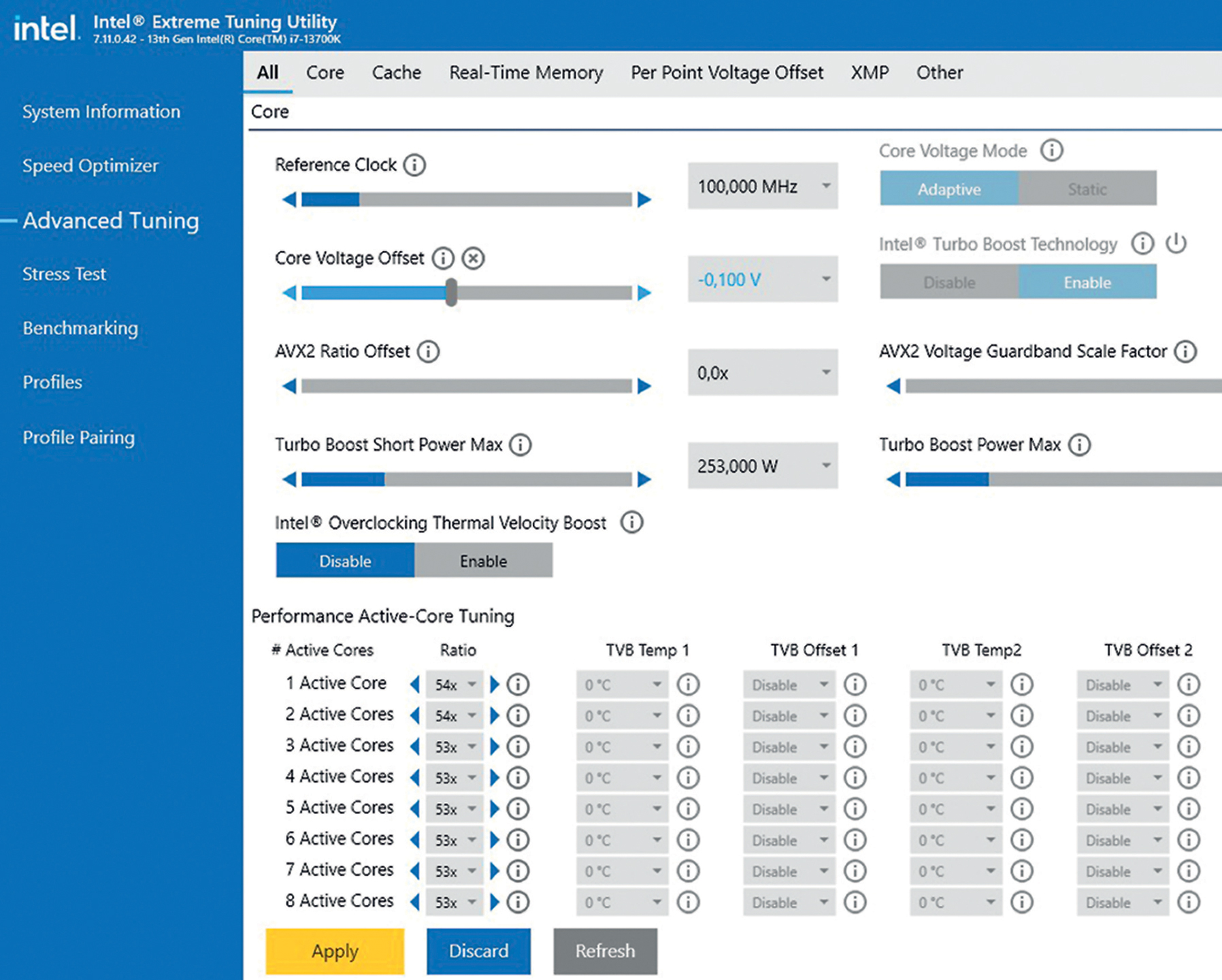This screenshot has height=980, width=1222.
Task: Open Stress Test in the sidebar
Action: click(64, 274)
